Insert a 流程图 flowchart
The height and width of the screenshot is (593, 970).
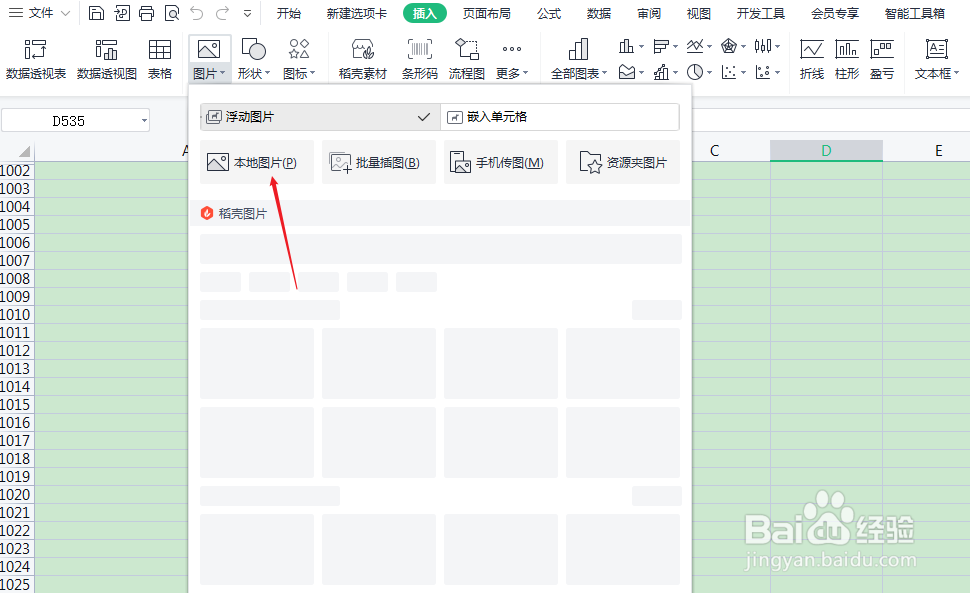pyautogui.click(x=466, y=59)
